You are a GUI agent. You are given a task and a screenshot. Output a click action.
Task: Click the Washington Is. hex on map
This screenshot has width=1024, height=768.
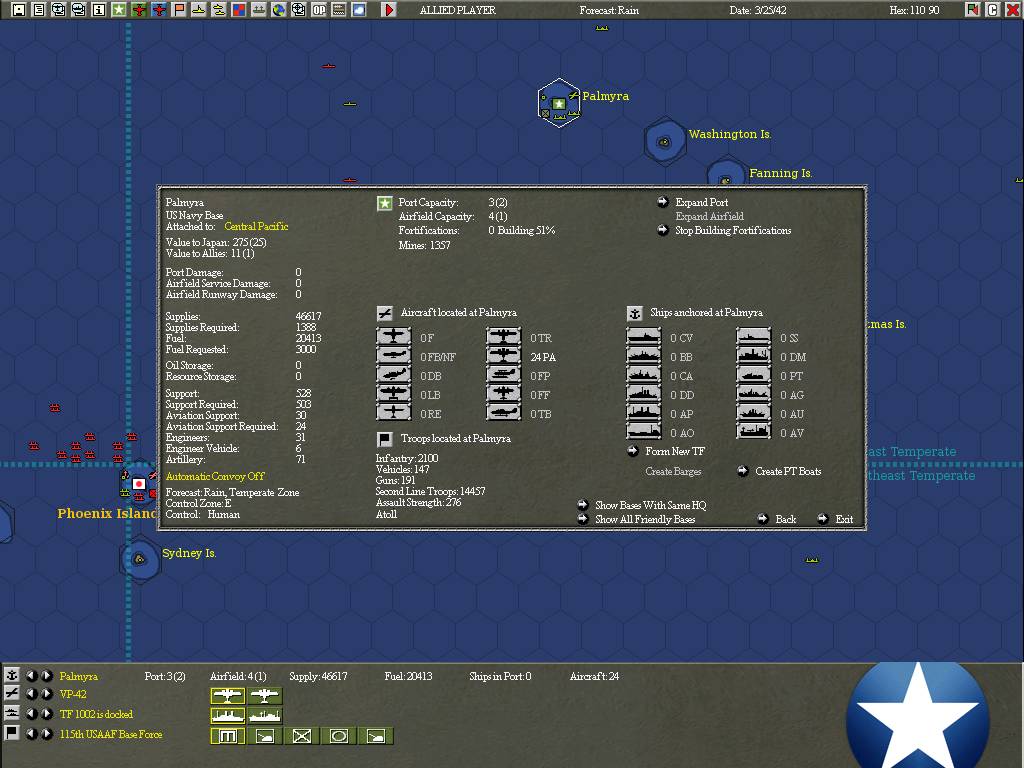click(664, 141)
